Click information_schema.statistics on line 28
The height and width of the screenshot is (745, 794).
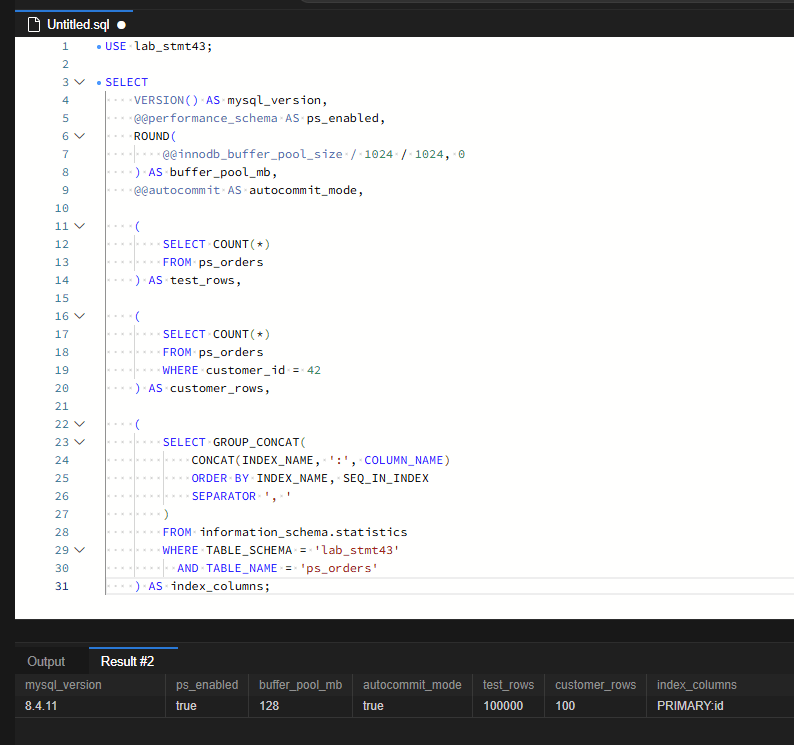click(303, 532)
